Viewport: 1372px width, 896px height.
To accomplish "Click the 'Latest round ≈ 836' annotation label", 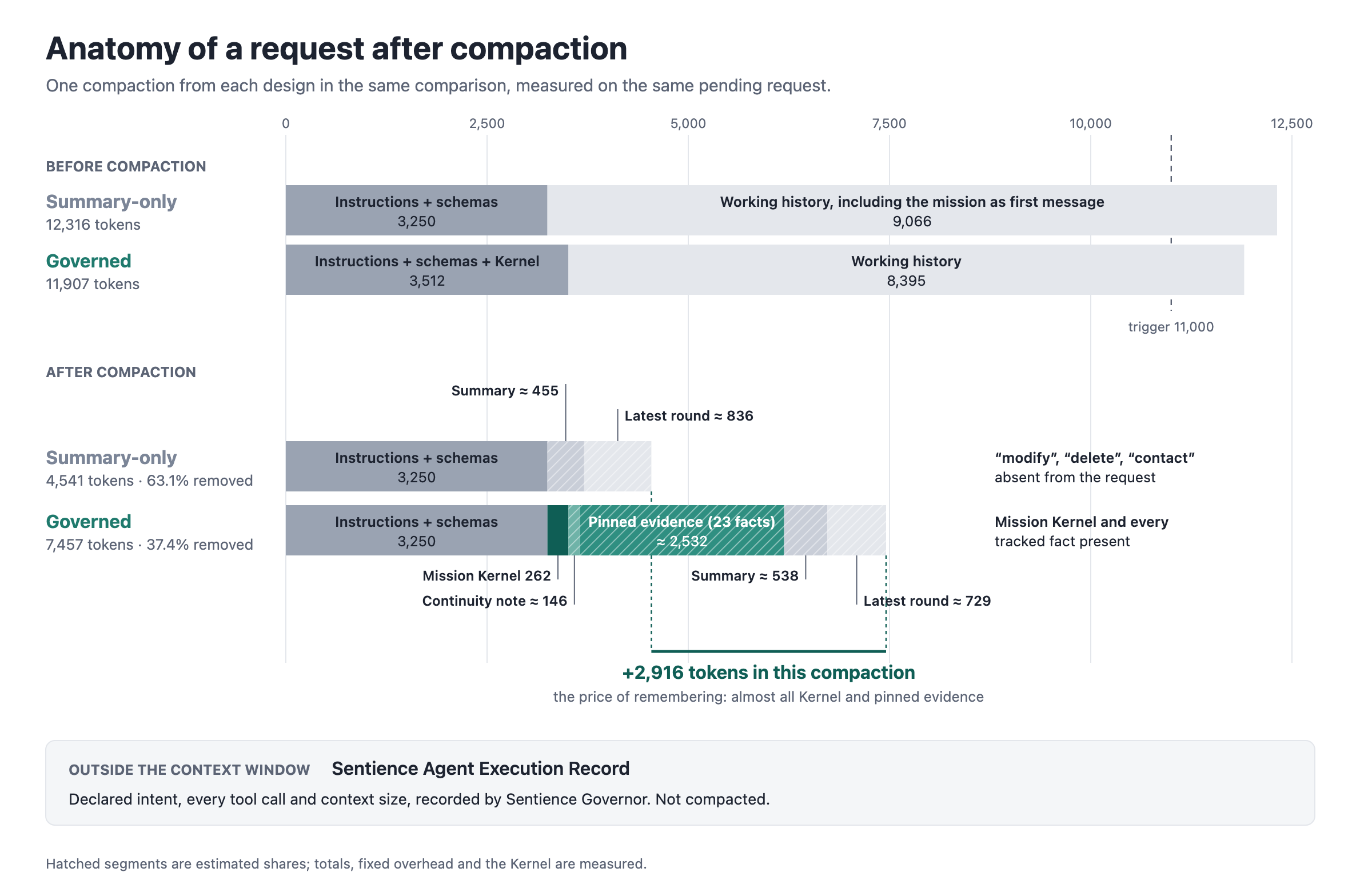I will 689,416.
